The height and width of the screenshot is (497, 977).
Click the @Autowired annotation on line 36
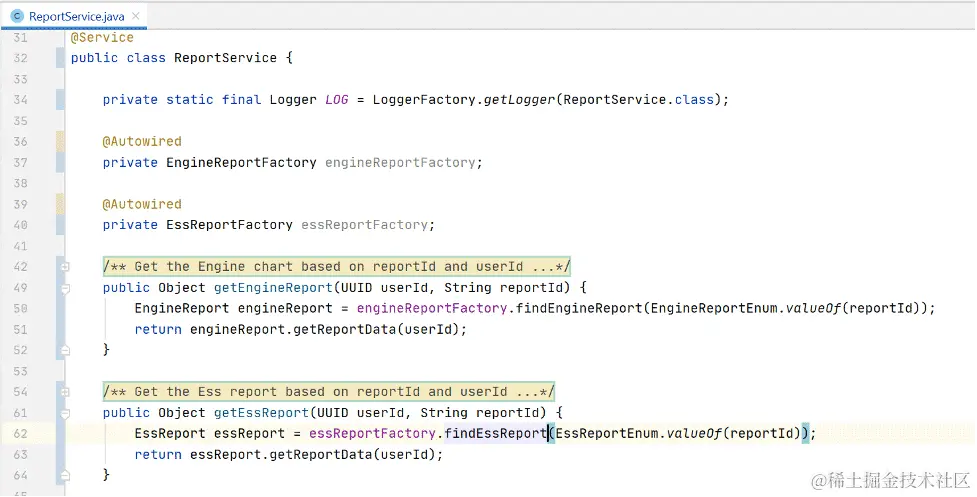click(142, 141)
